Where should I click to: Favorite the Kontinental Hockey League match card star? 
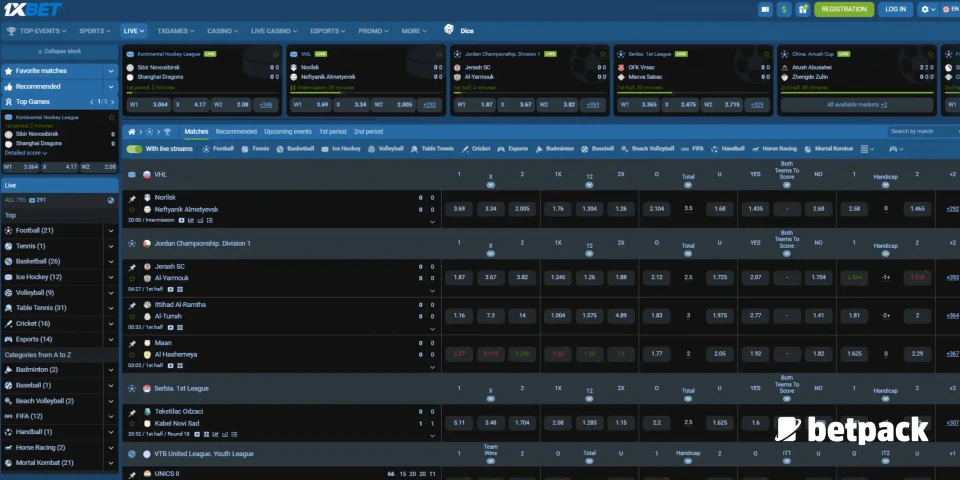pyautogui.click(x=274, y=54)
